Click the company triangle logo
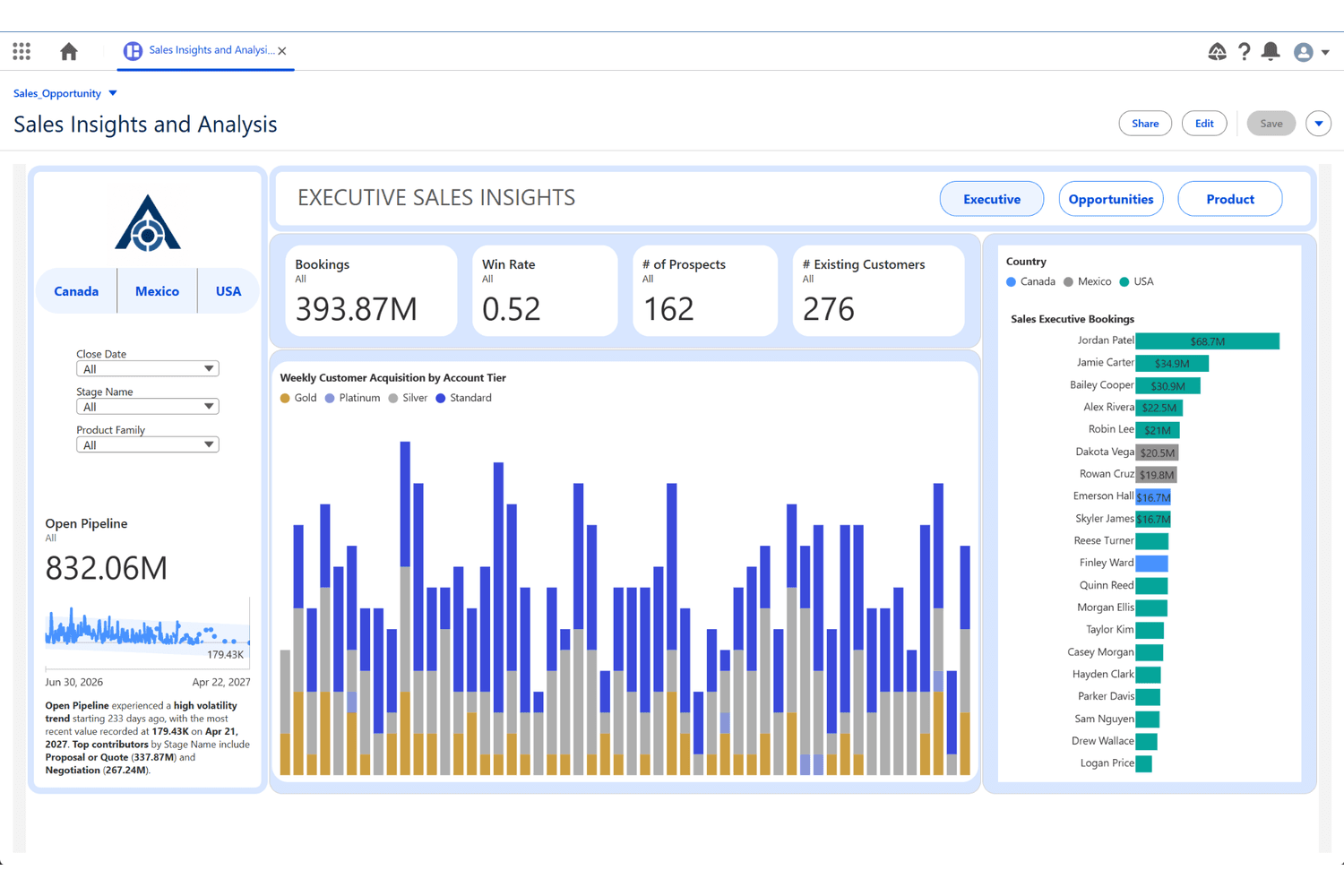Image resolution: width=1344 pixels, height=896 pixels. click(148, 223)
